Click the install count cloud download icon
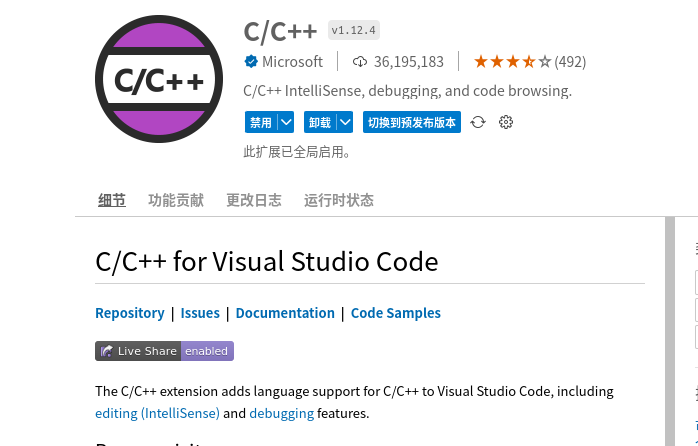This screenshot has height=446, width=698. [360, 61]
